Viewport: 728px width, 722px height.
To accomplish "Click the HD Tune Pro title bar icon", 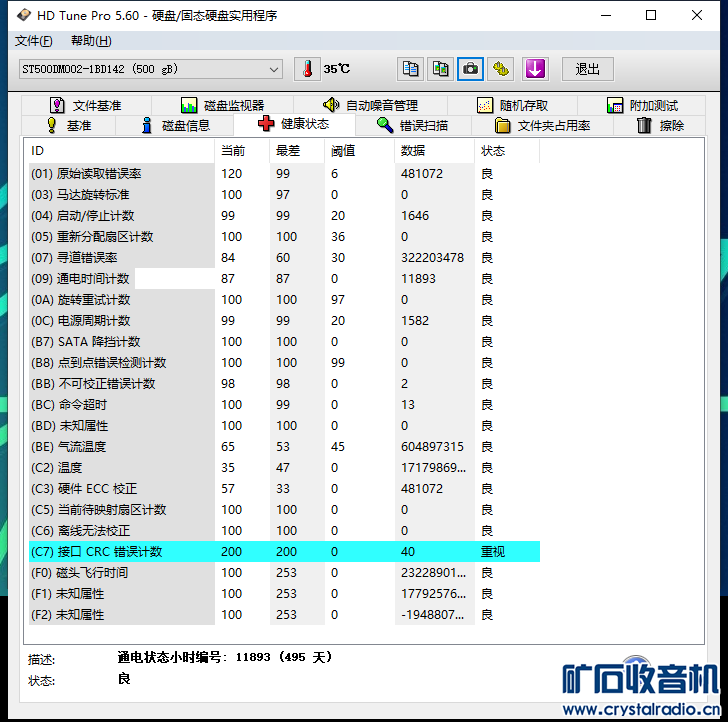I will pos(23,15).
